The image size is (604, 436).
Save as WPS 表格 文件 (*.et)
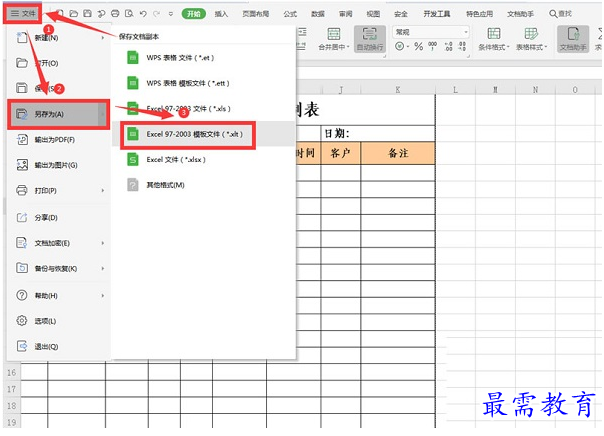(x=204, y=58)
